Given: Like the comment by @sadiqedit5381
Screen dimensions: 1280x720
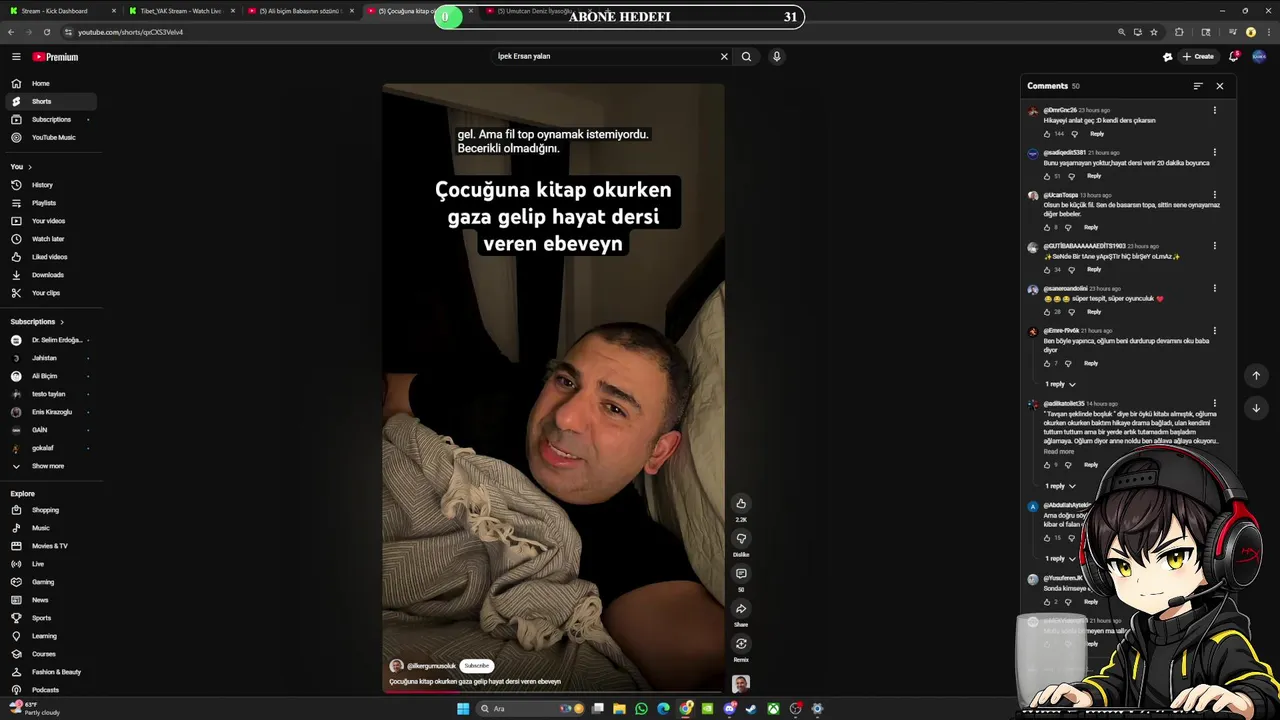Looking at the screenshot, I should click(1047, 176).
